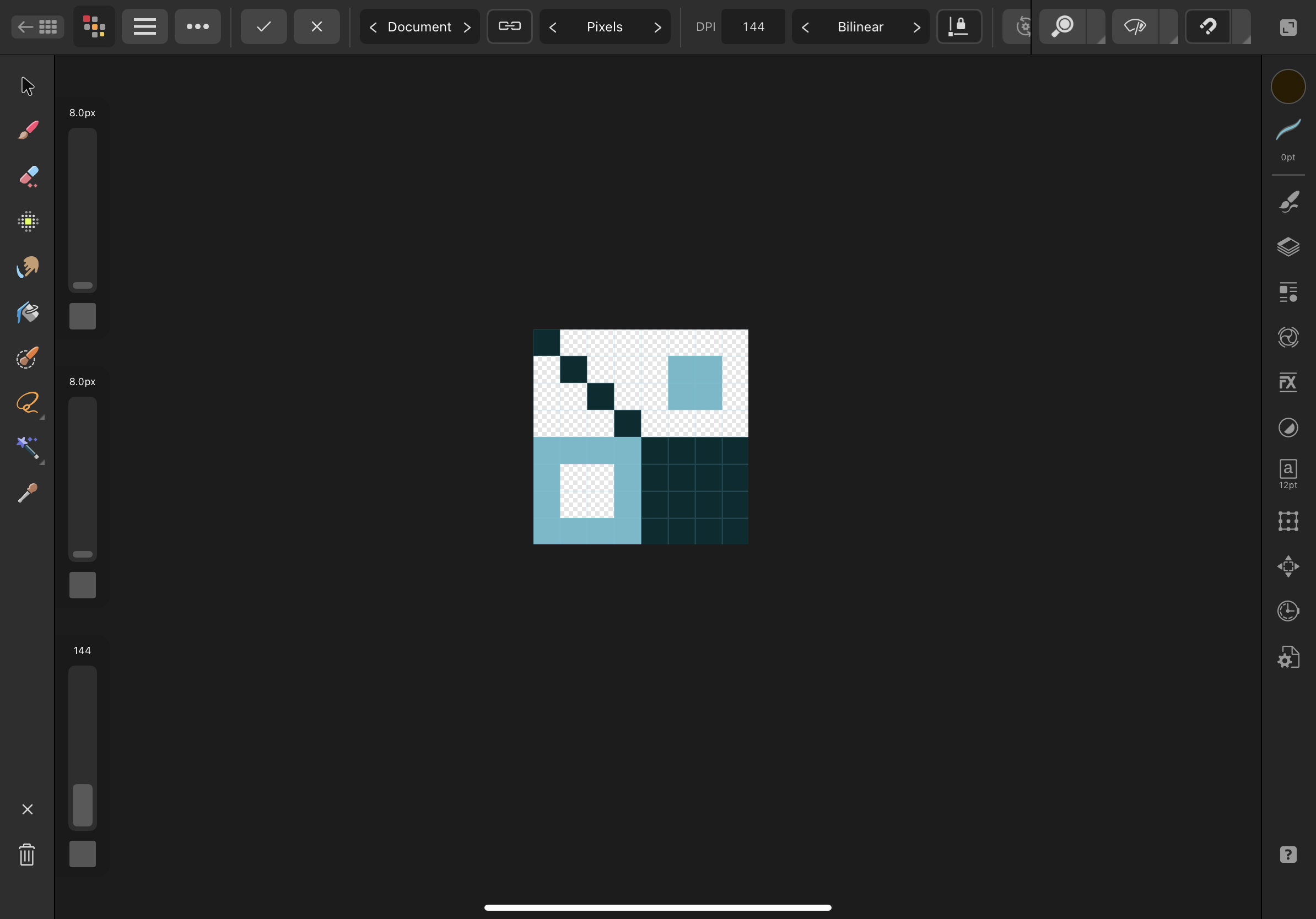The height and width of the screenshot is (919, 1316).
Task: Apply changes with the checkmark button
Action: pyautogui.click(x=263, y=26)
